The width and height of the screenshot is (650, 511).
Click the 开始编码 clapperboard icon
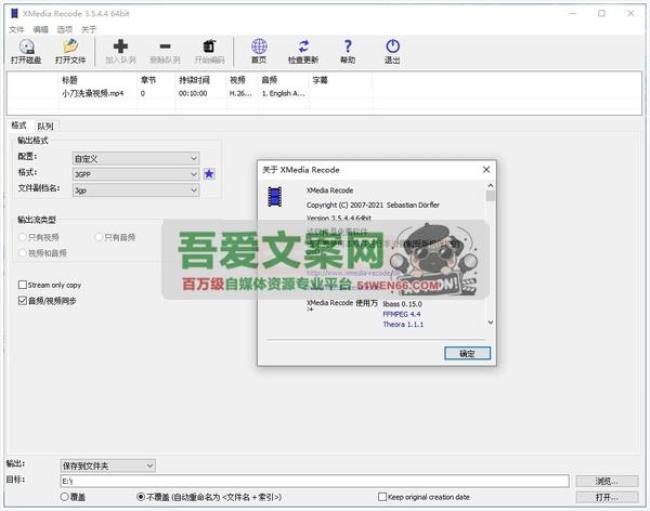(209, 46)
